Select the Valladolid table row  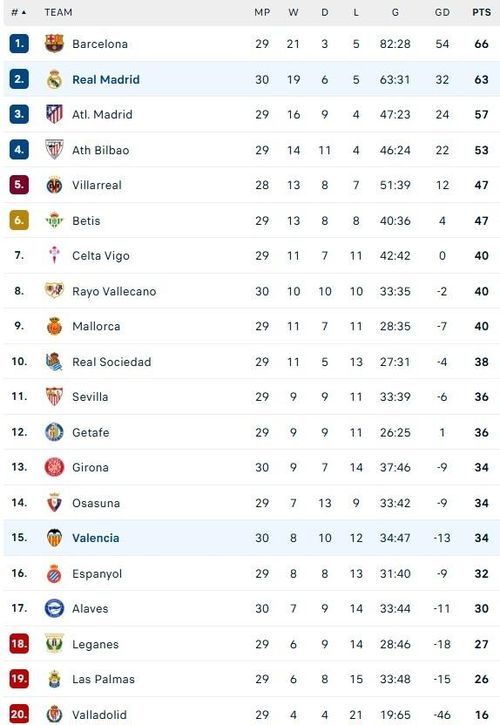point(252,712)
